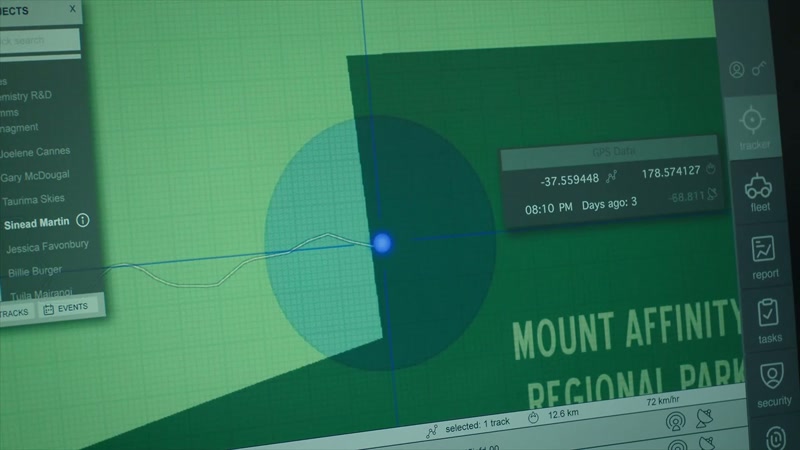Click the stopwatch icon near 12.6 km

point(533,418)
